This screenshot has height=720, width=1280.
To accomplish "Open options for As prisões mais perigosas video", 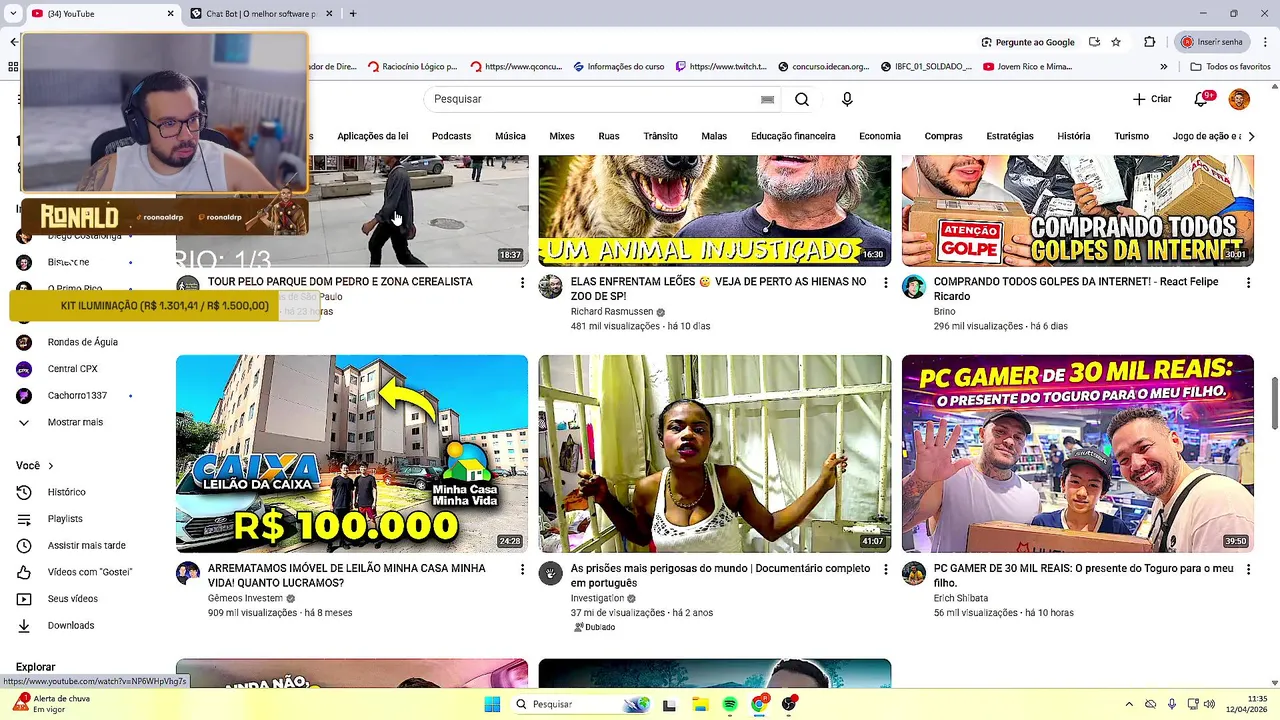I will (885, 569).
